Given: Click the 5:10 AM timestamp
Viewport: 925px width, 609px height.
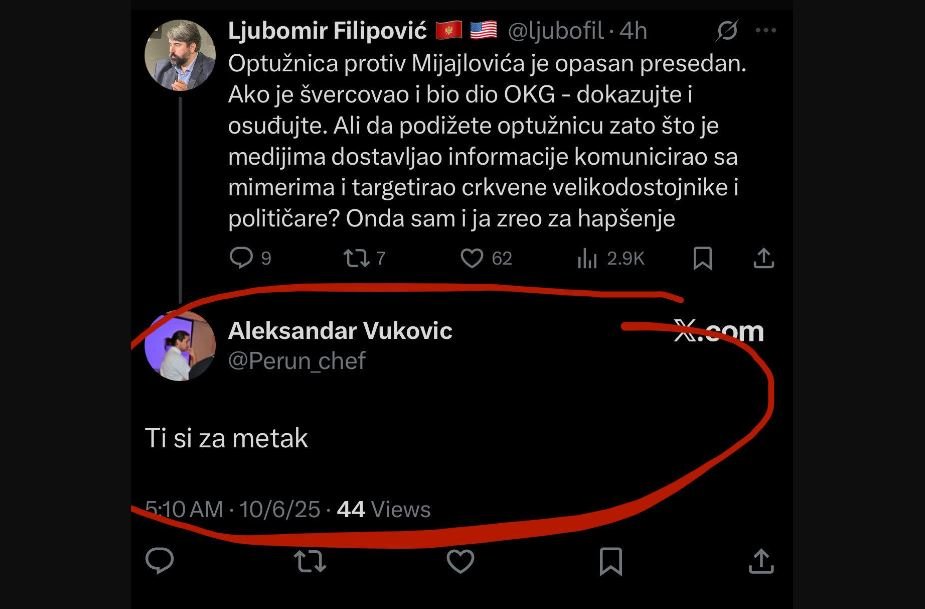Looking at the screenshot, I should click(x=184, y=509).
